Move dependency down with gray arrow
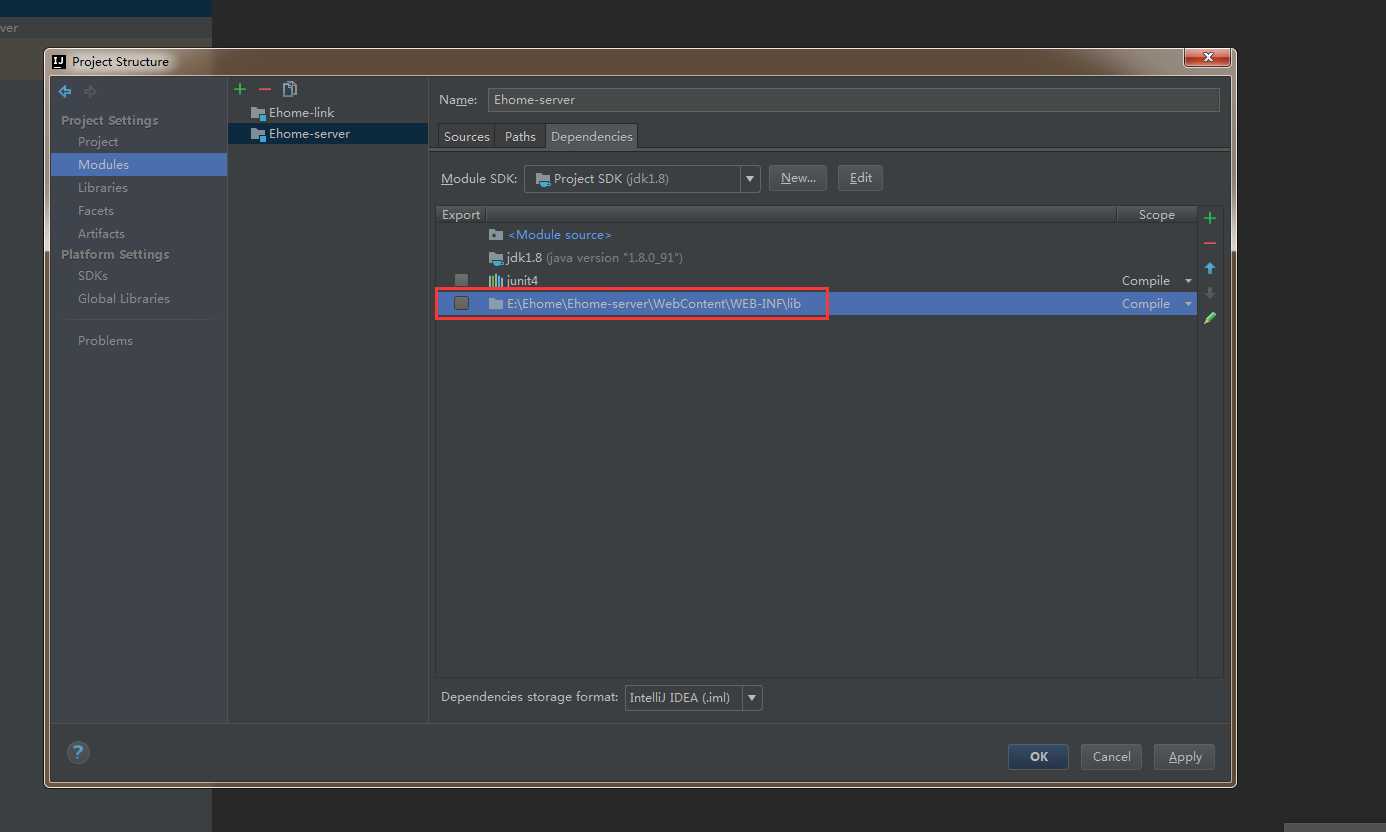This screenshot has width=1386, height=832. pos(1210,293)
